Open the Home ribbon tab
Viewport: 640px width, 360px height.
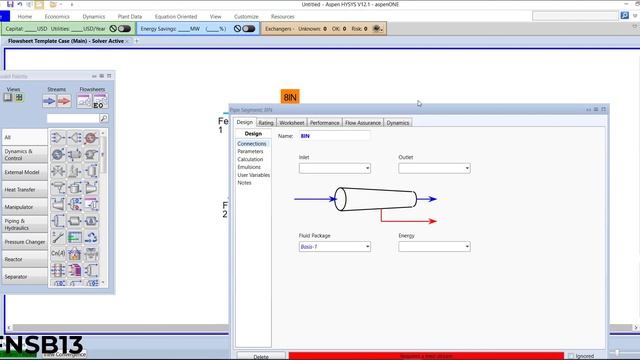pyautogui.click(x=24, y=16)
